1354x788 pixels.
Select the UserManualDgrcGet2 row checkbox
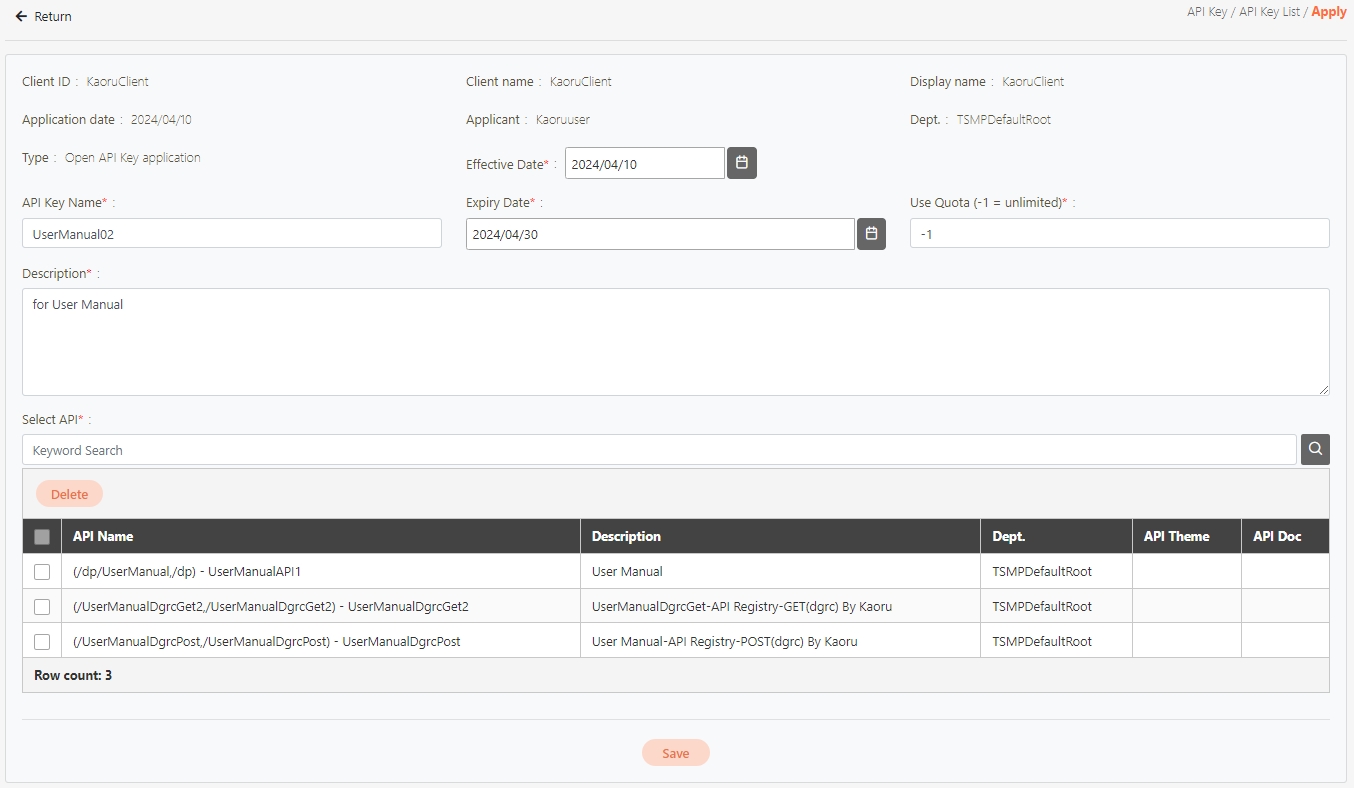(42, 607)
